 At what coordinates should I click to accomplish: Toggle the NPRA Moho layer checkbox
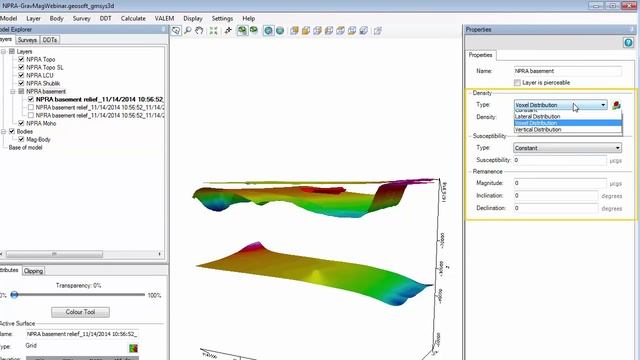click(x=21, y=123)
